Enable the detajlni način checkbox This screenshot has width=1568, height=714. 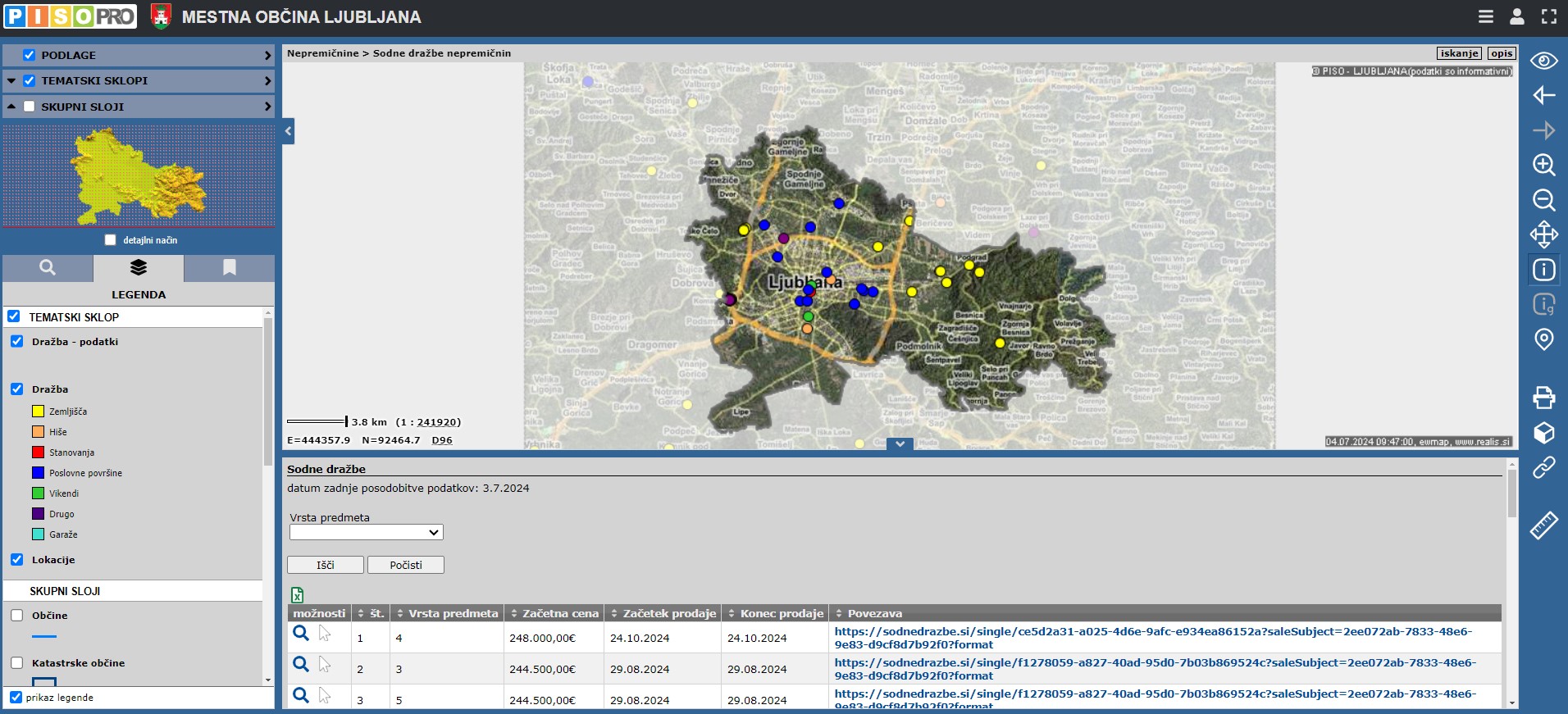pyautogui.click(x=111, y=240)
